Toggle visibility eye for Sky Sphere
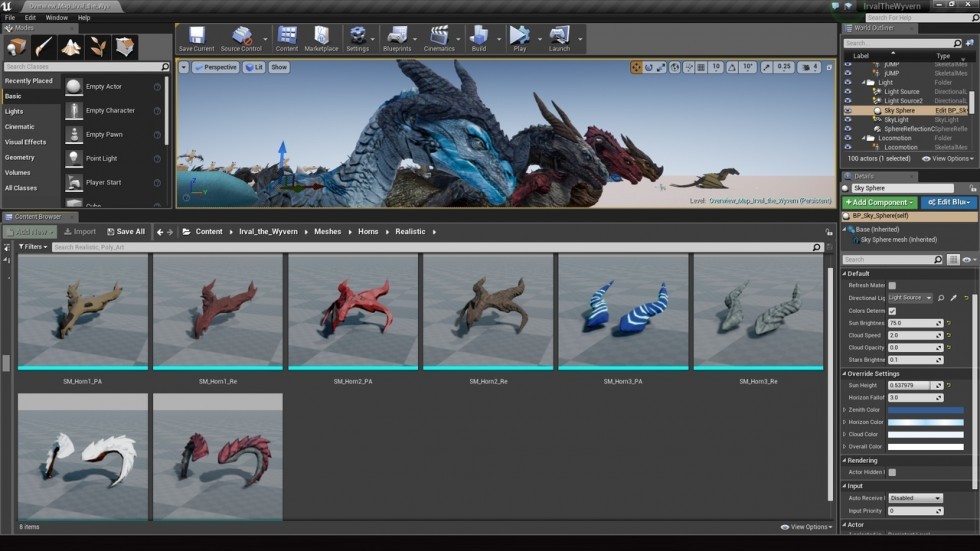Screen dimensions: 980x551 (x=848, y=110)
